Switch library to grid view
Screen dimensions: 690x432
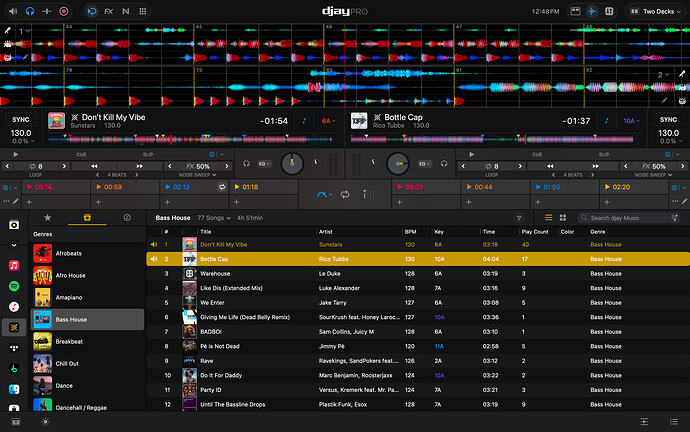562,218
